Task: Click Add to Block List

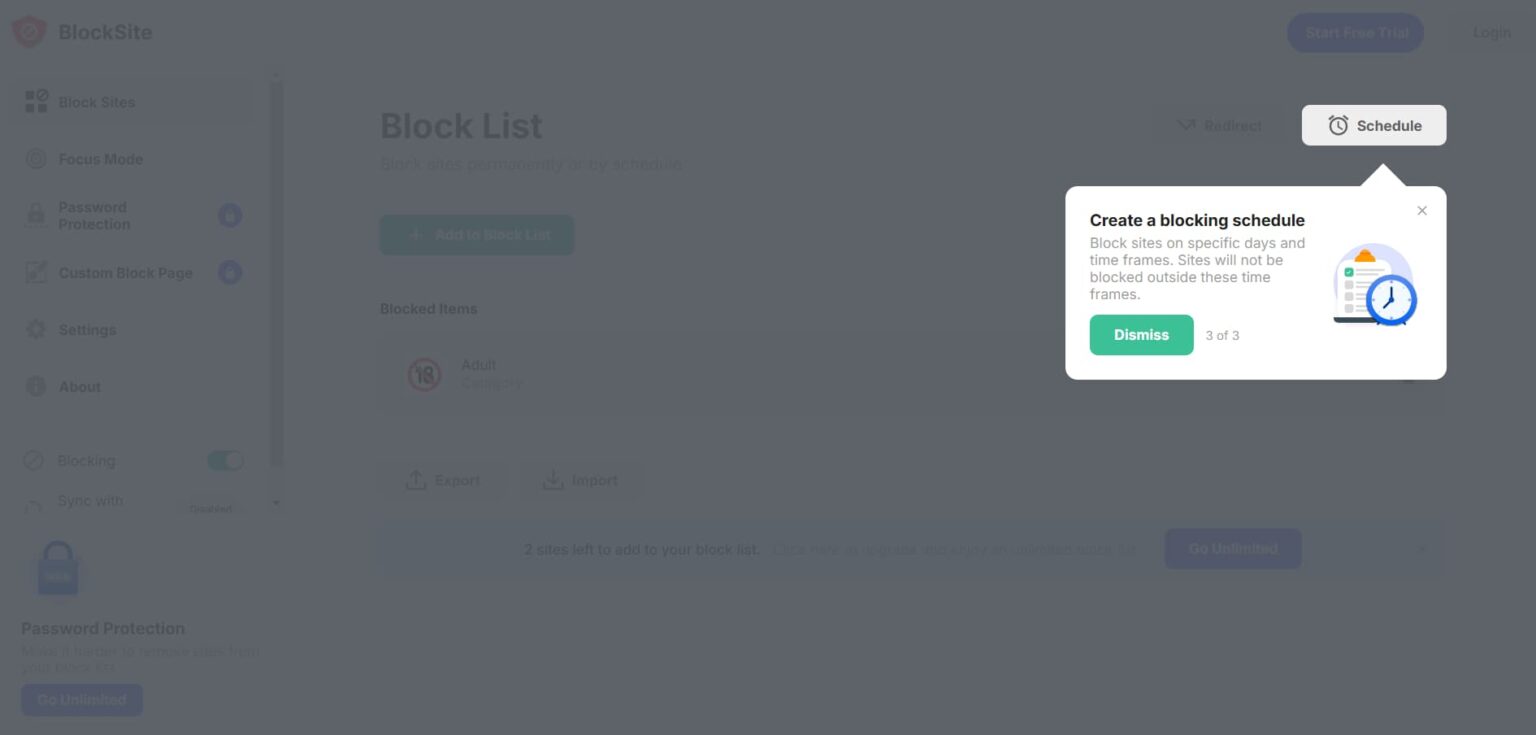Action: 476,234
